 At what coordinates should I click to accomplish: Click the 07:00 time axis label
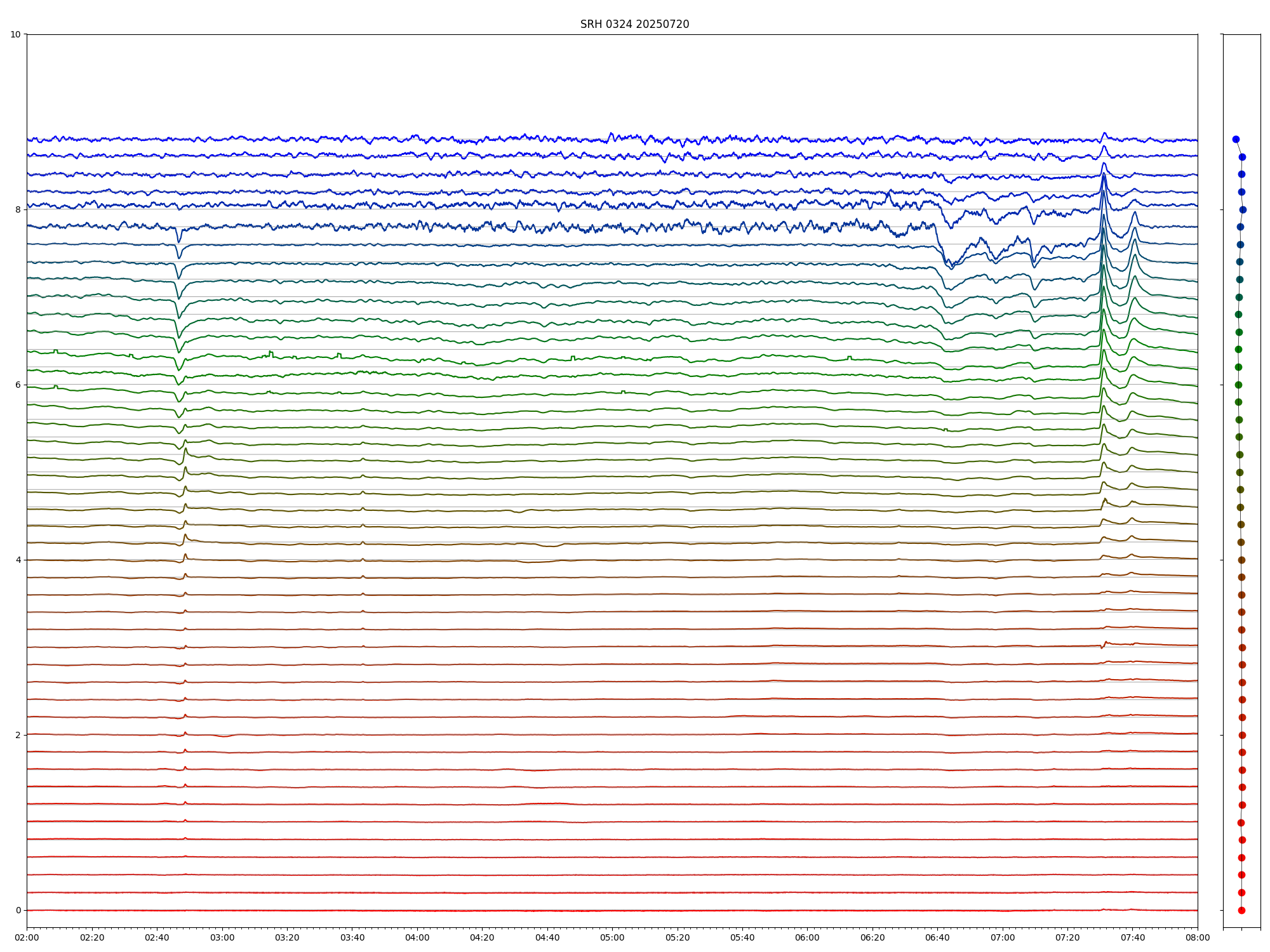coord(1003,937)
